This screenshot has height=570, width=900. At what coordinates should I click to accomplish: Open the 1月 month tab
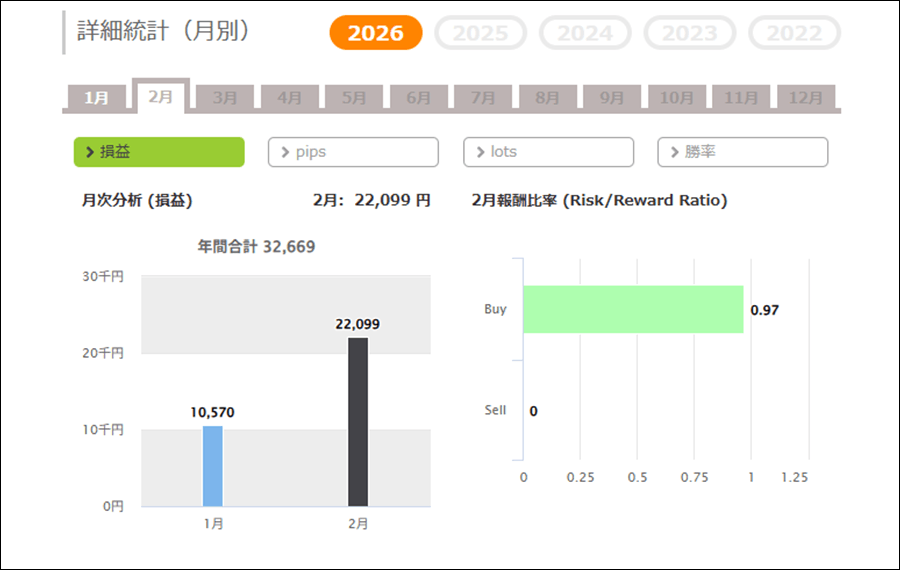(96, 98)
